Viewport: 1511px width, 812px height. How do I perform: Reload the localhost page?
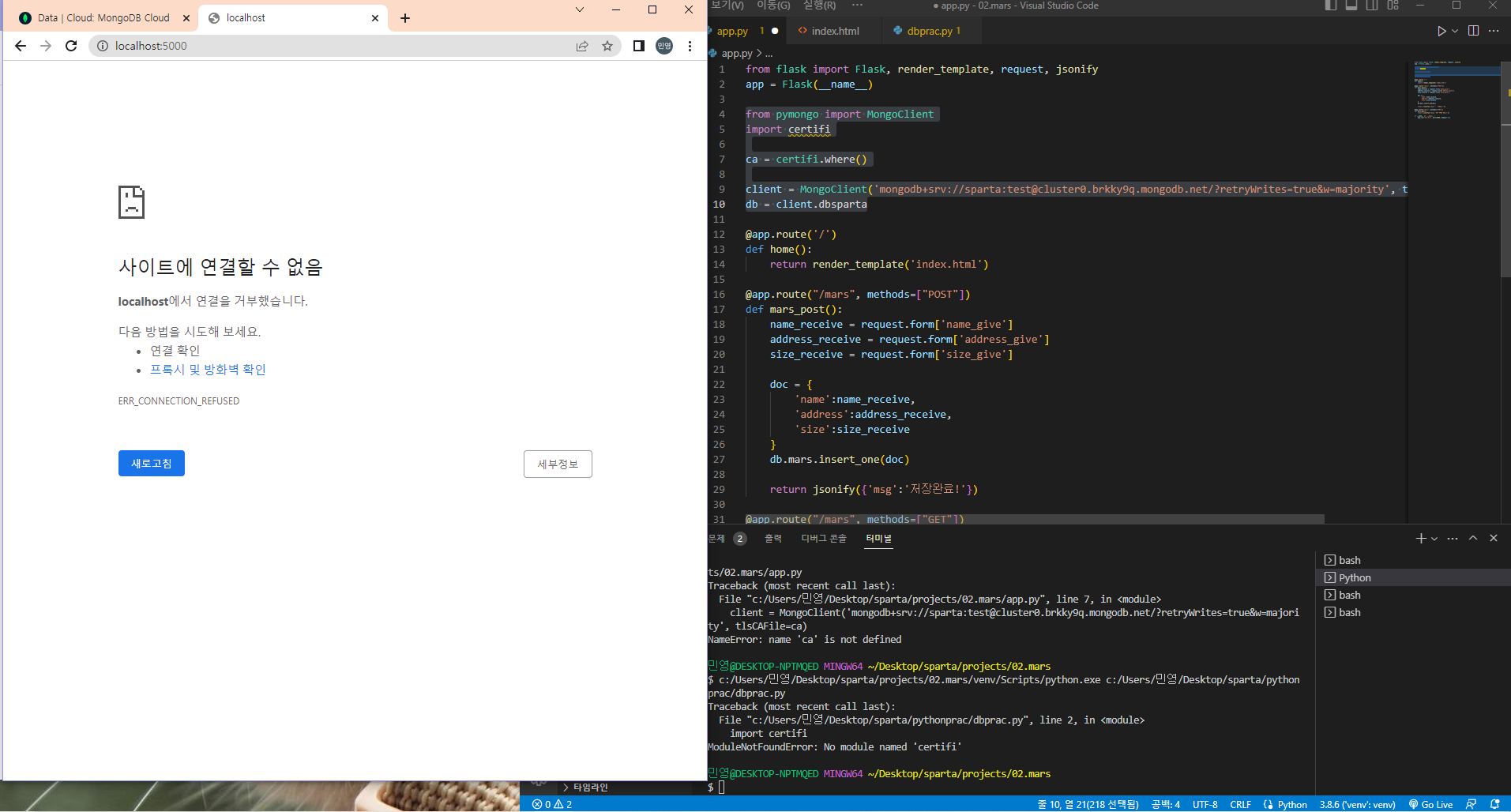pos(71,46)
